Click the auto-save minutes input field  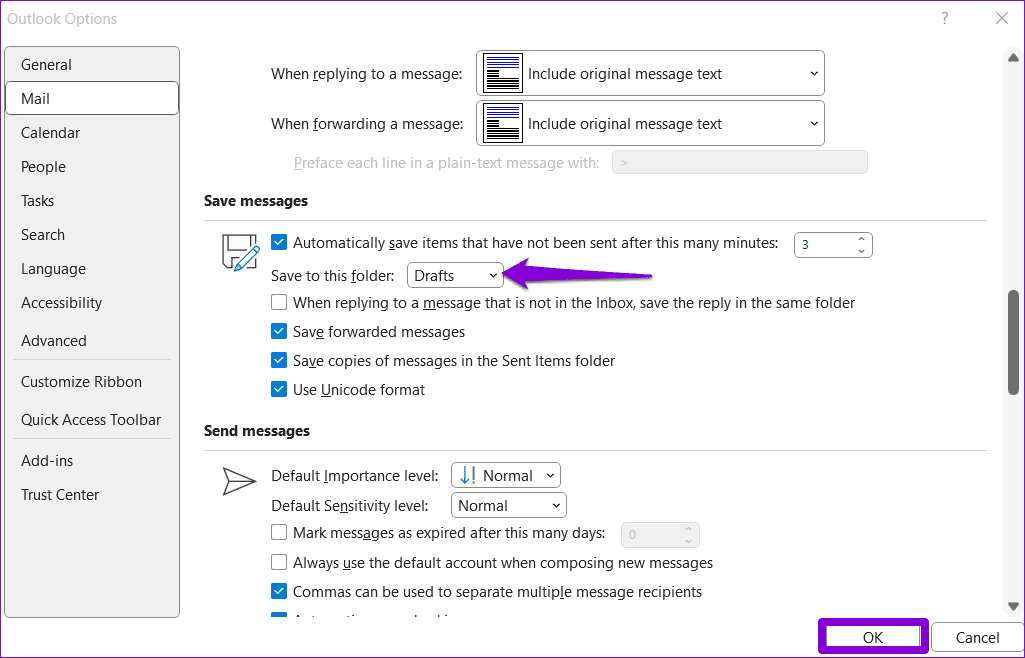(824, 244)
